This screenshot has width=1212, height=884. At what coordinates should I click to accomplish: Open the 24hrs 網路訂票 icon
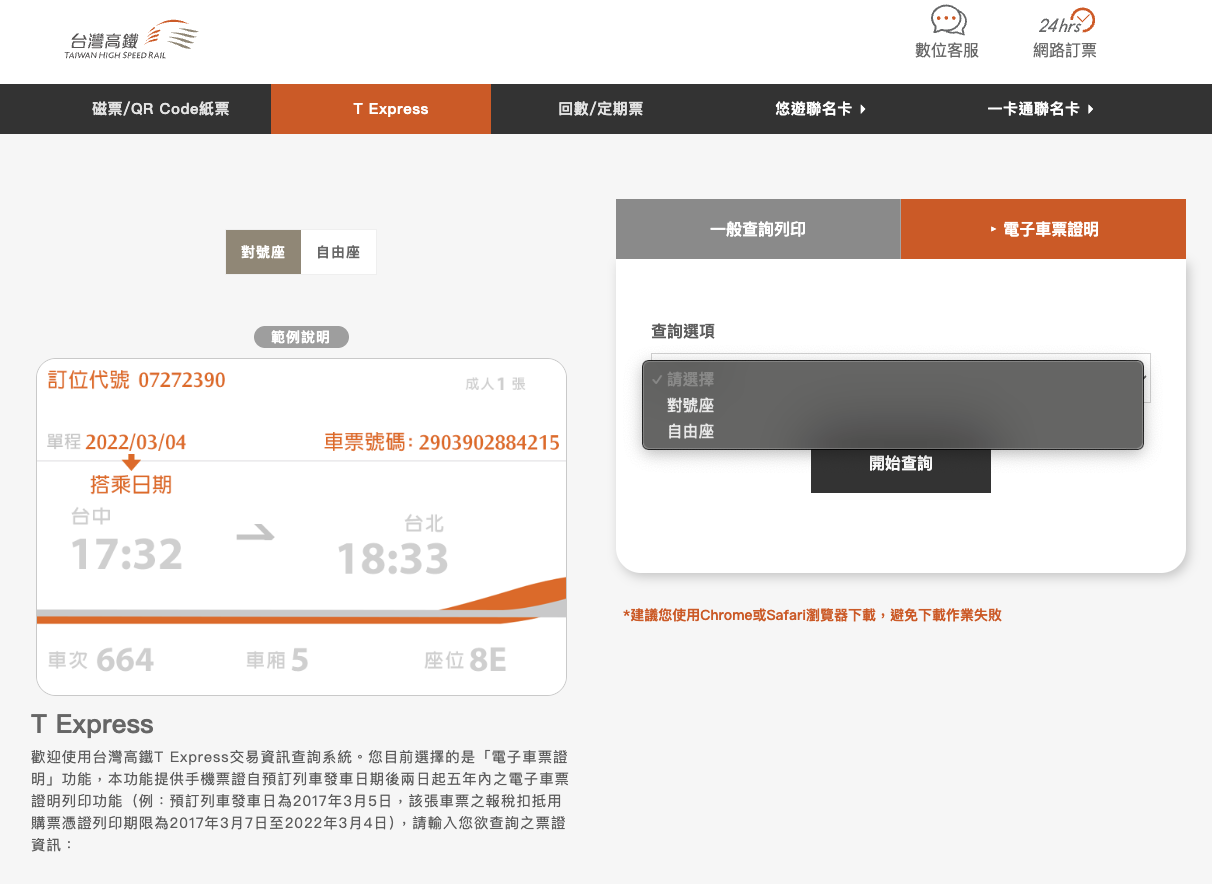click(1065, 22)
